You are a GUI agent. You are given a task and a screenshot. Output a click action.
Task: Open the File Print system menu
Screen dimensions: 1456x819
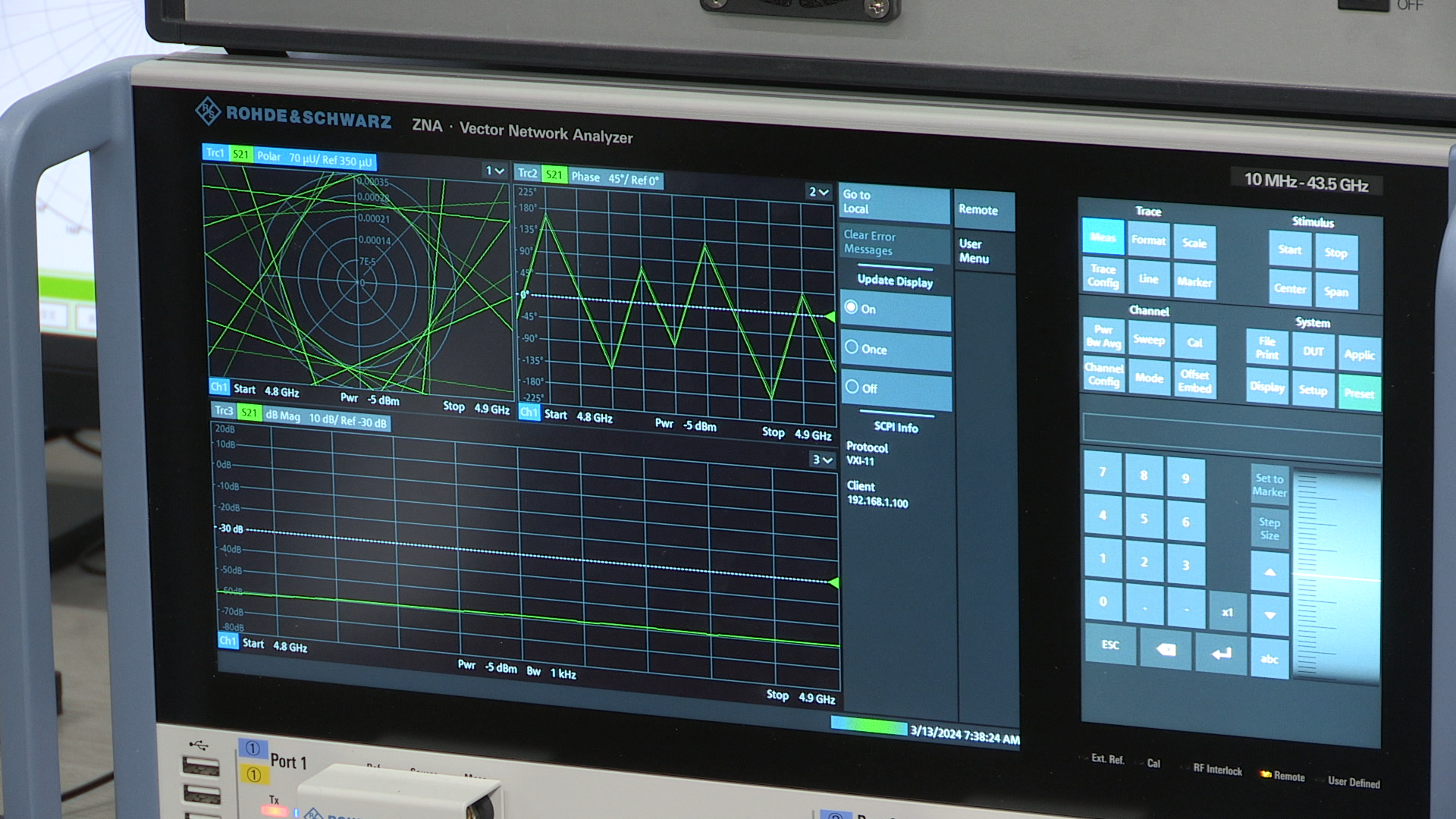point(1266,348)
